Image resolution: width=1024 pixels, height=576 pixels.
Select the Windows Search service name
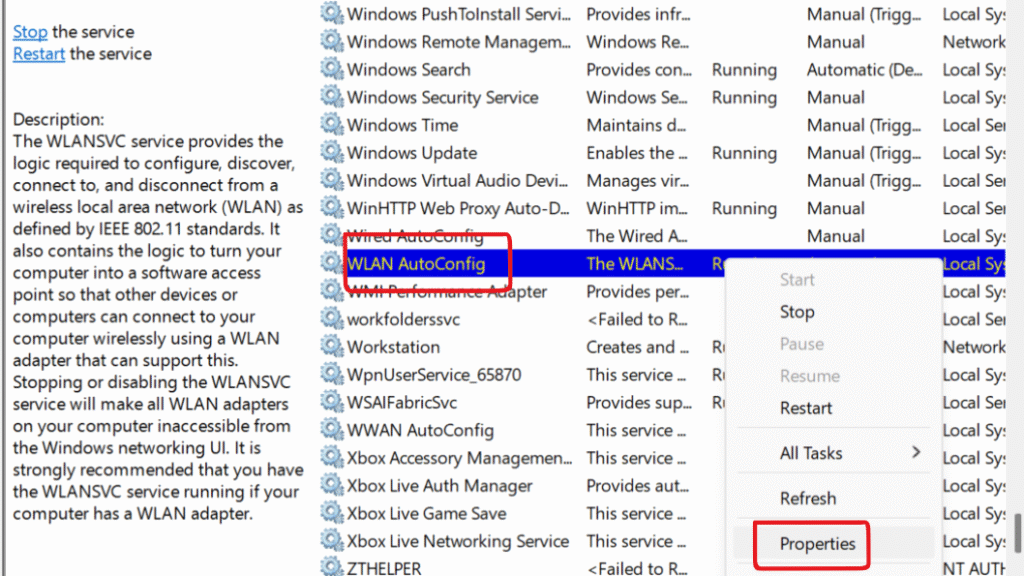408,69
